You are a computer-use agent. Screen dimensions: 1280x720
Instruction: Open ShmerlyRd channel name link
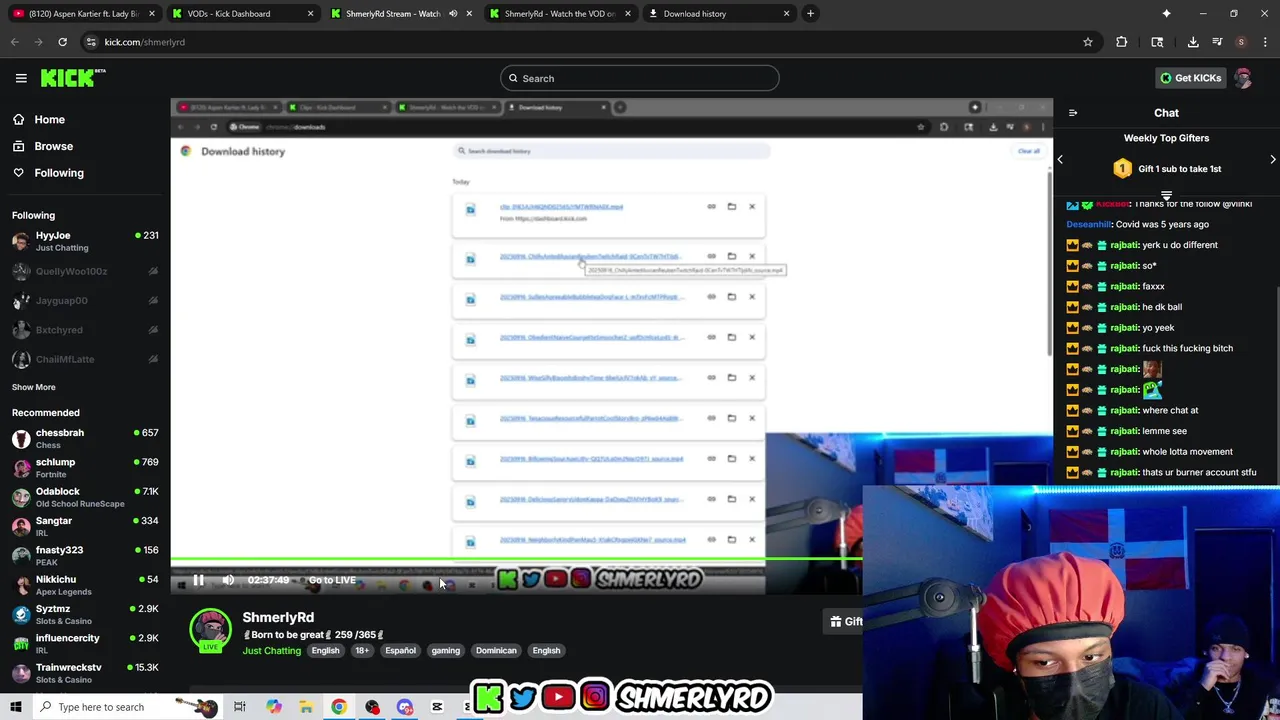[x=278, y=617]
